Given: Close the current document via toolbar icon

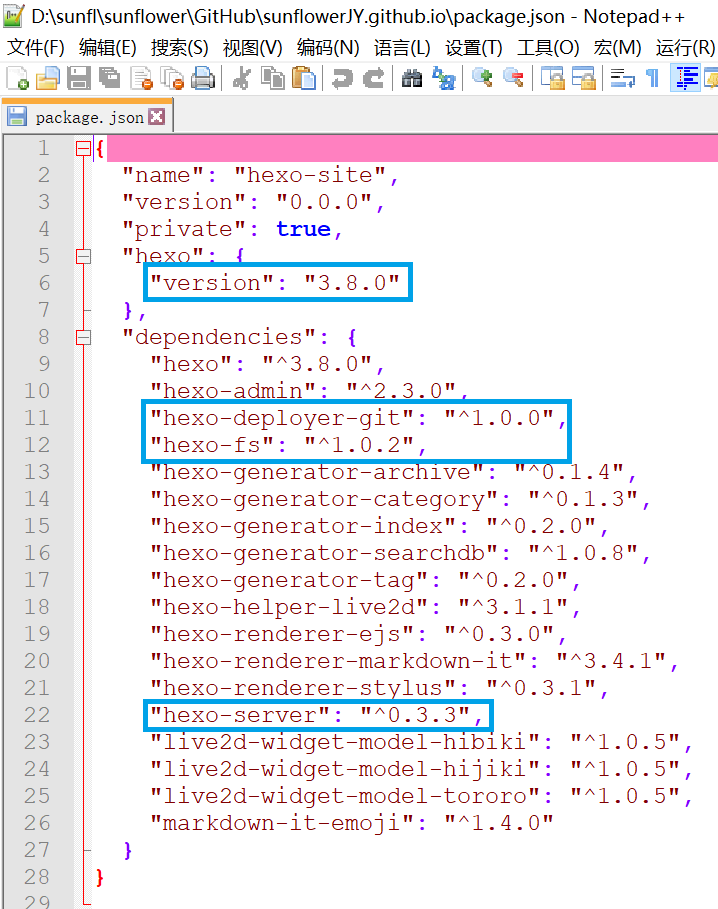Looking at the screenshot, I should point(141,78).
